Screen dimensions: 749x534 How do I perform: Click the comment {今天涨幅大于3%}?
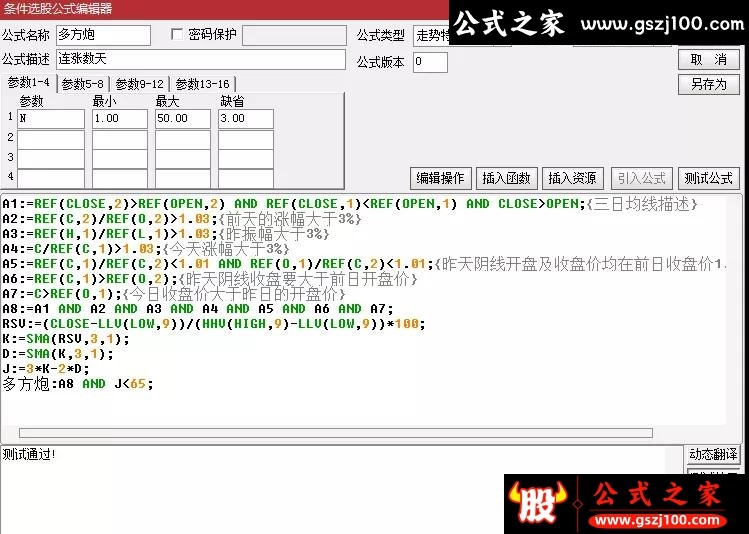tap(225, 249)
